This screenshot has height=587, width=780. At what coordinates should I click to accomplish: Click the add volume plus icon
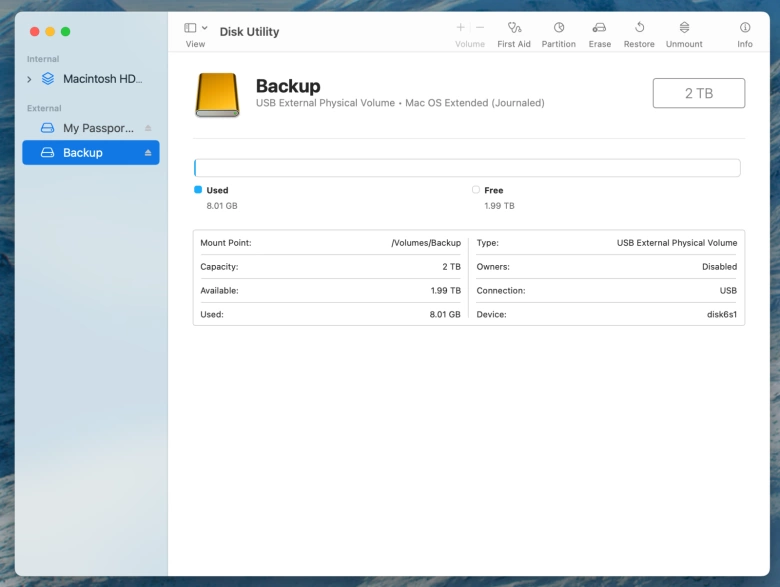coord(460,28)
